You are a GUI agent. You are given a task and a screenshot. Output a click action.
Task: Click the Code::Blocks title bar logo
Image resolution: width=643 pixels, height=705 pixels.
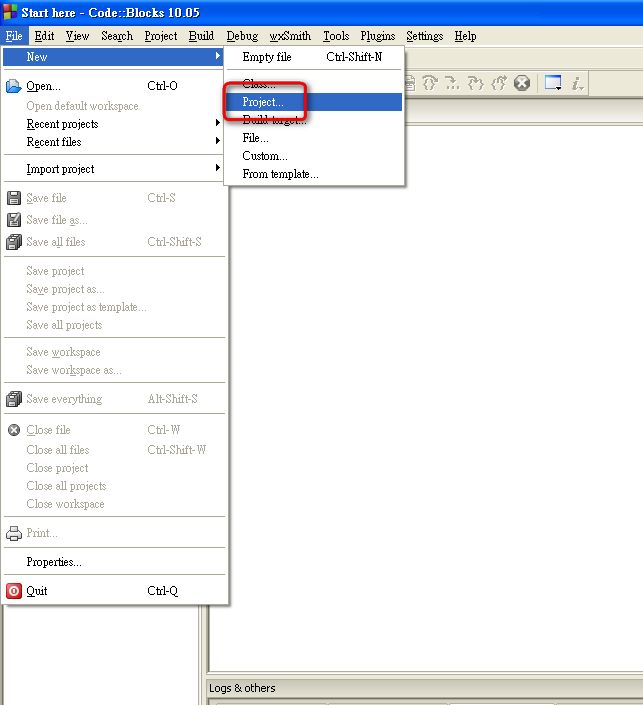tap(9, 12)
